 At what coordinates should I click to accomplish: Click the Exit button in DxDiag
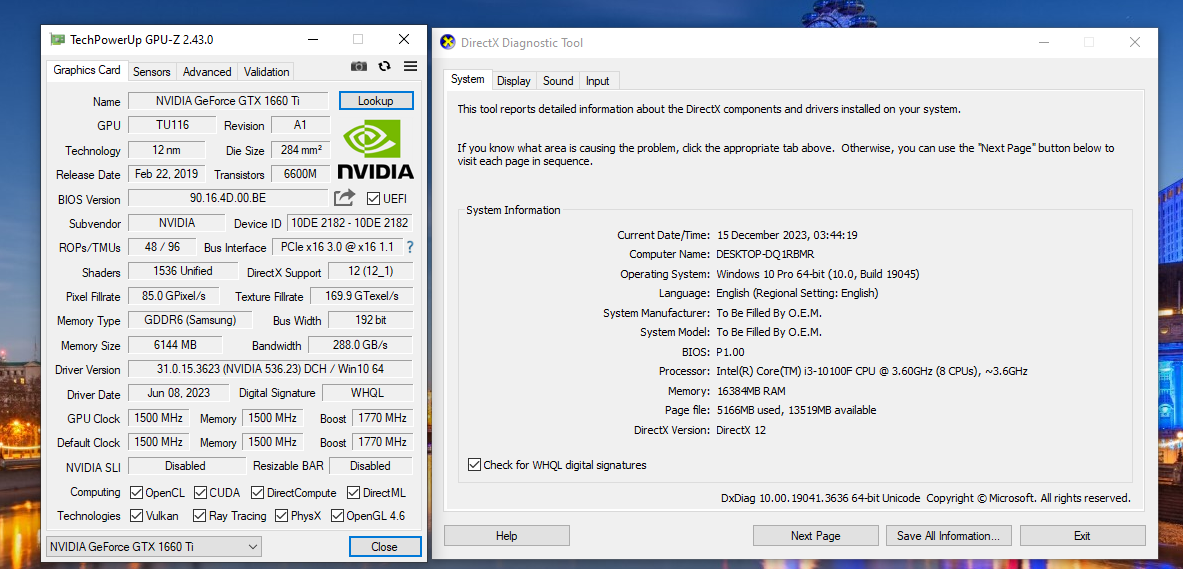1082,536
